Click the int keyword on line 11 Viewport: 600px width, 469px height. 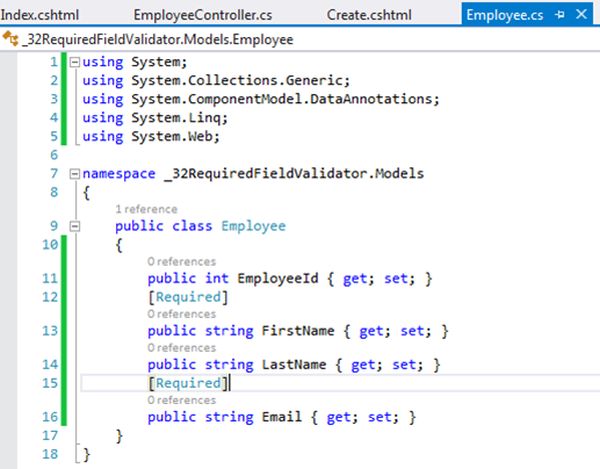(x=217, y=278)
